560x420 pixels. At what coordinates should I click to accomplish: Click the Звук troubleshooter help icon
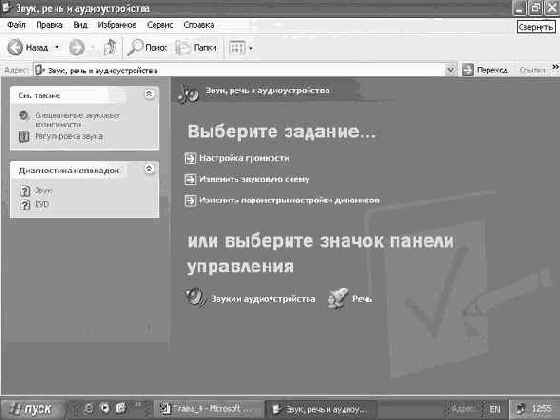(25, 191)
